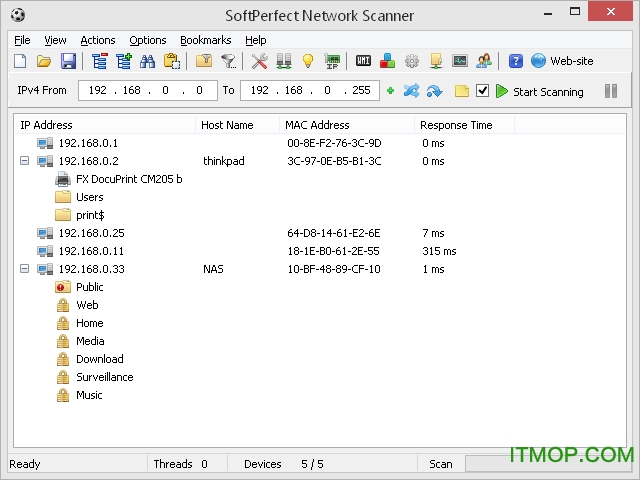Save the scan results to disk

pos(68,61)
